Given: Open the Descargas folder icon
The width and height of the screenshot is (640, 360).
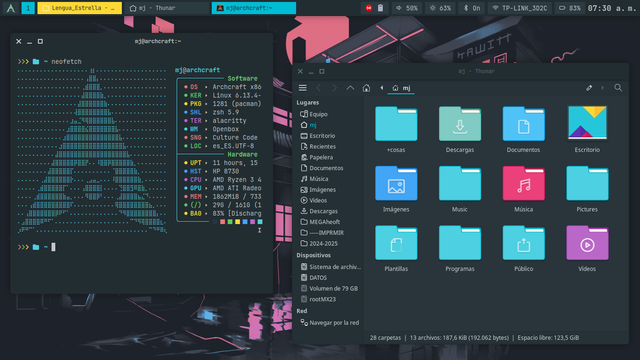Looking at the screenshot, I should (460, 124).
